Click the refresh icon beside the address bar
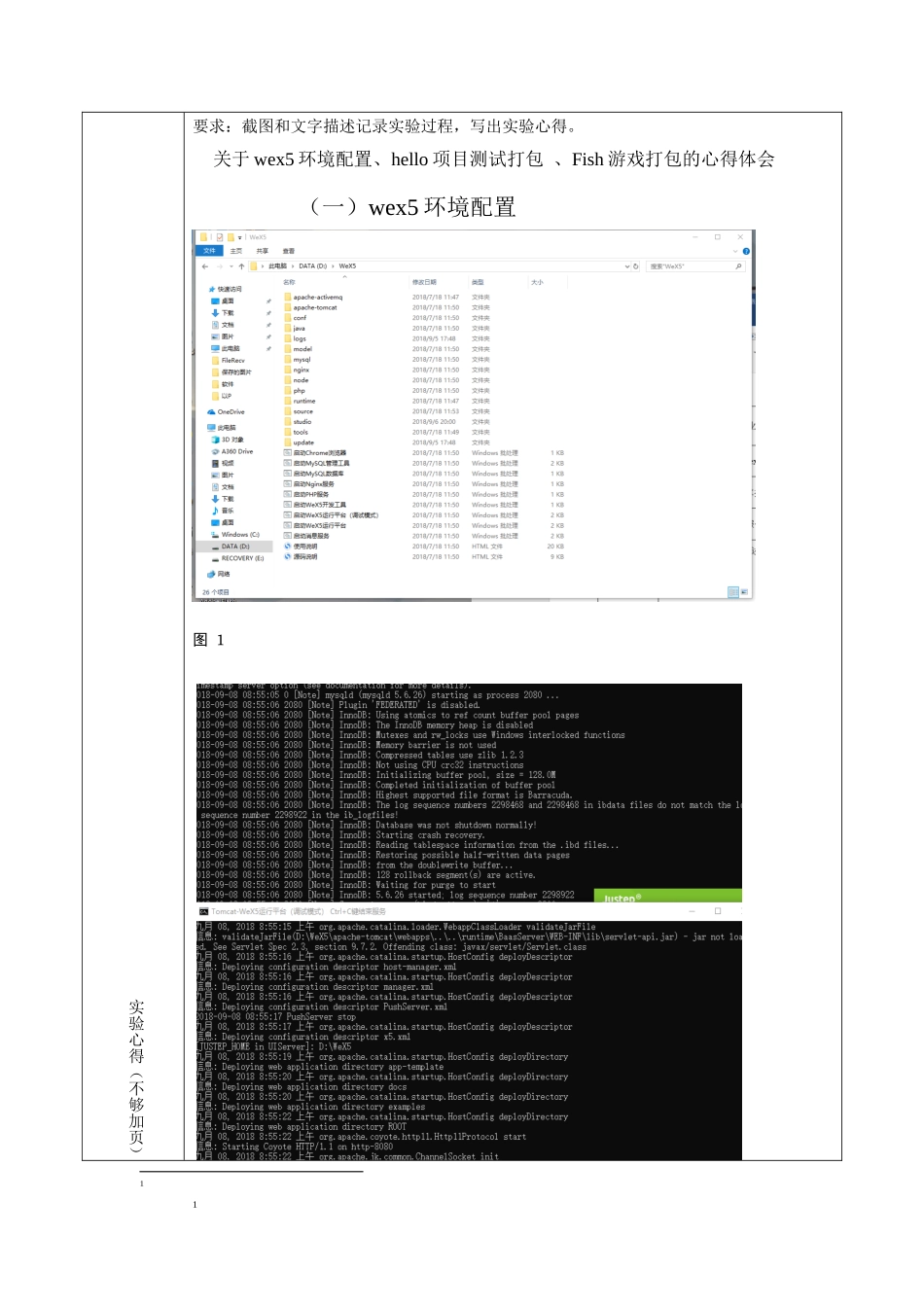 point(635,265)
